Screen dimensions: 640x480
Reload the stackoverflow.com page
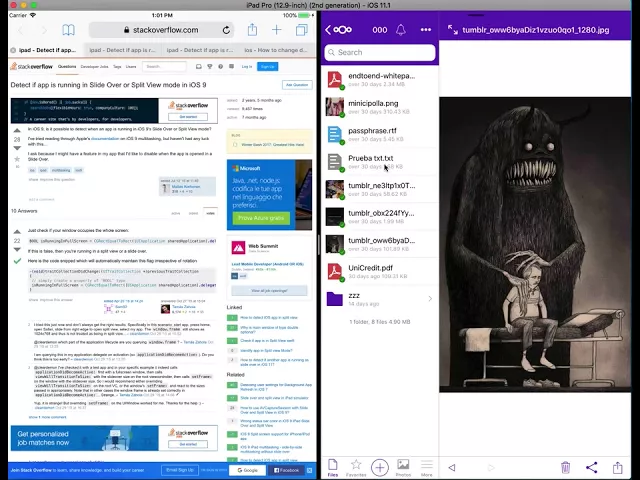click(x=226, y=30)
